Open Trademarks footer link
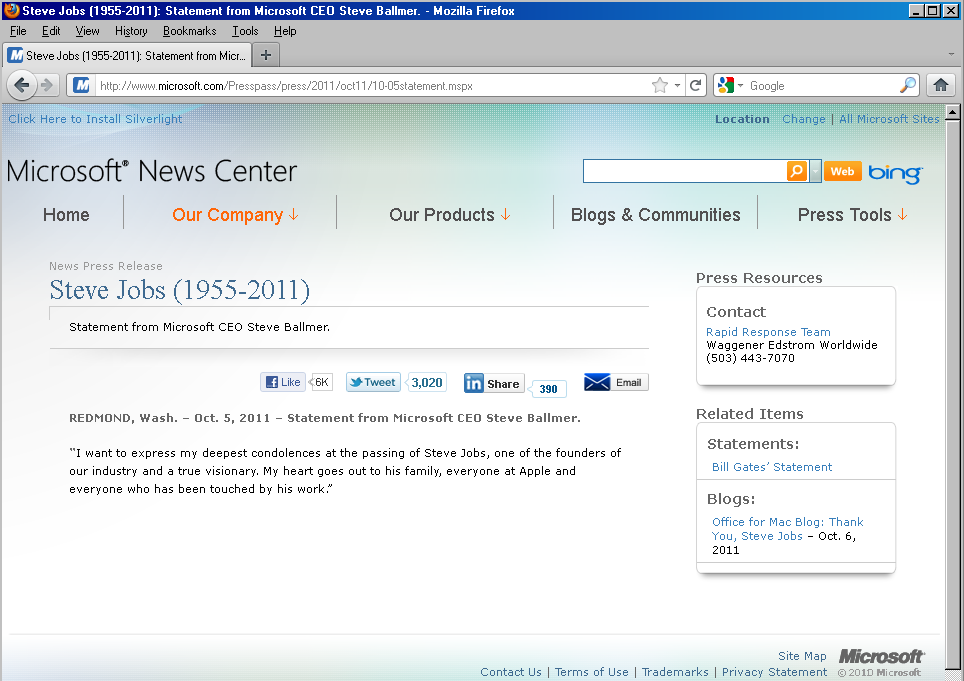Viewport: 964px width, 681px height. pos(675,672)
